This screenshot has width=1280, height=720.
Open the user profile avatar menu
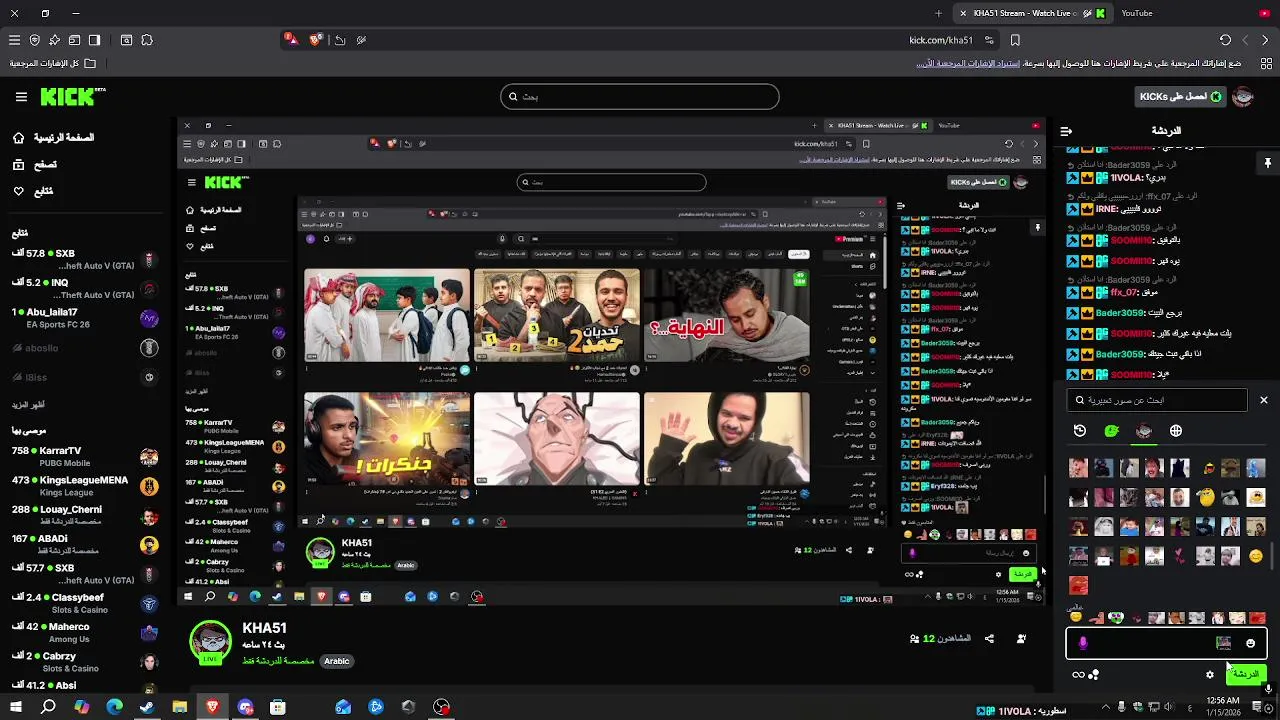tap(1243, 97)
